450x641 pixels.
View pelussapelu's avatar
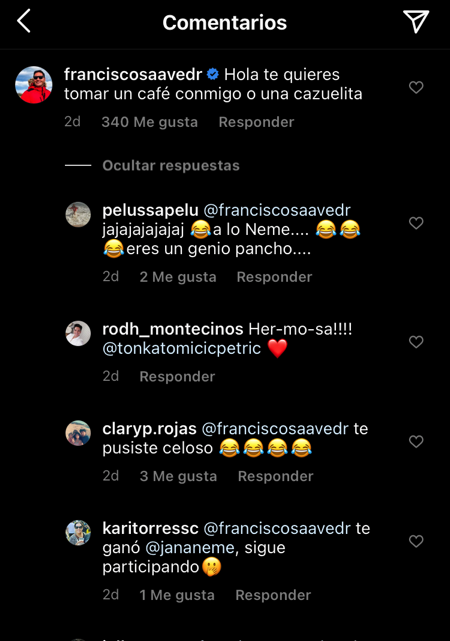click(x=78, y=214)
